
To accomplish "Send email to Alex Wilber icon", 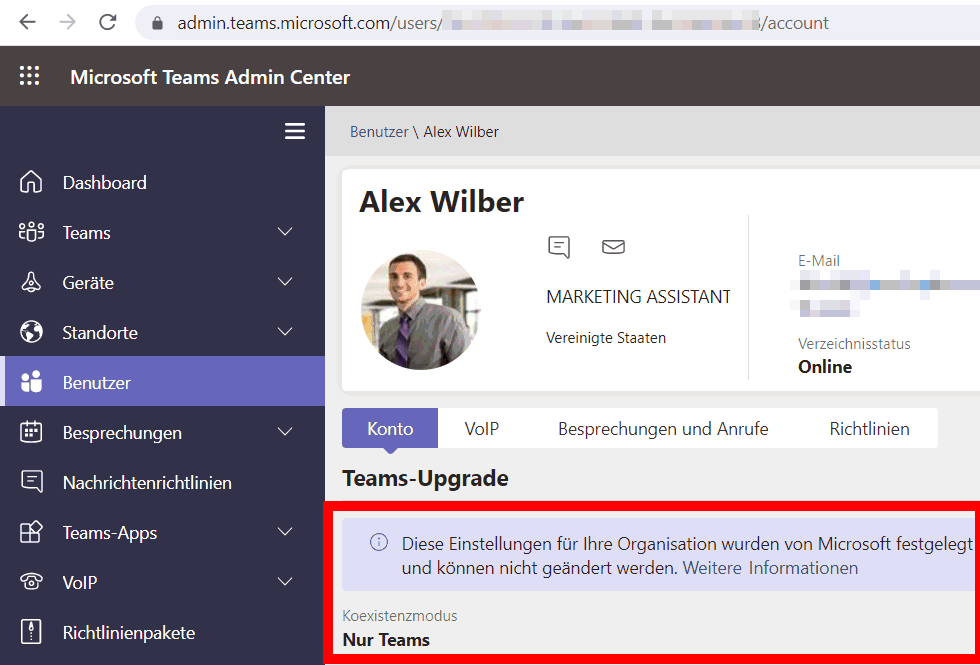I will pyautogui.click(x=613, y=247).
